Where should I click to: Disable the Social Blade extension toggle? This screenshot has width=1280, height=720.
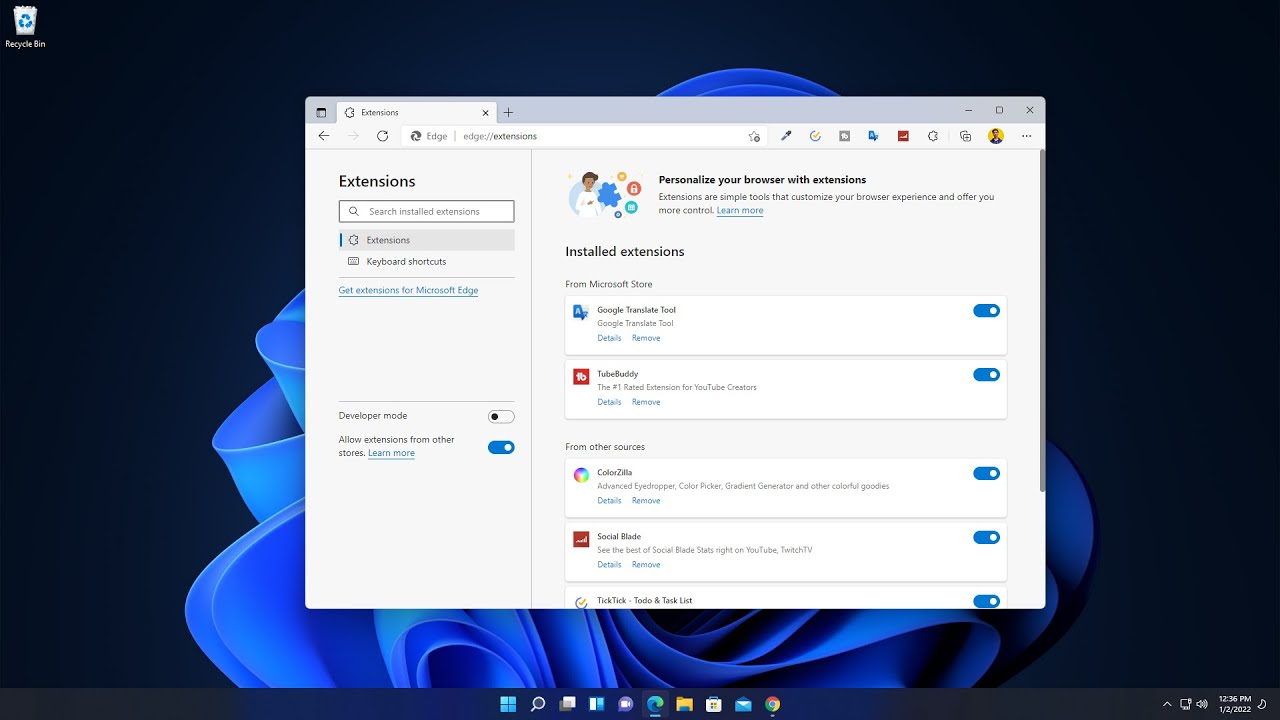coord(986,537)
